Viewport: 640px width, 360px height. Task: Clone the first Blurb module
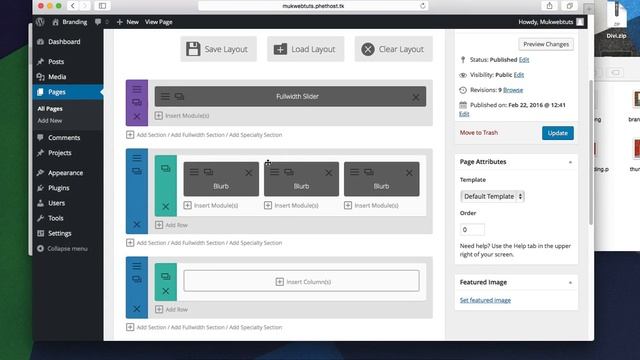click(x=208, y=172)
